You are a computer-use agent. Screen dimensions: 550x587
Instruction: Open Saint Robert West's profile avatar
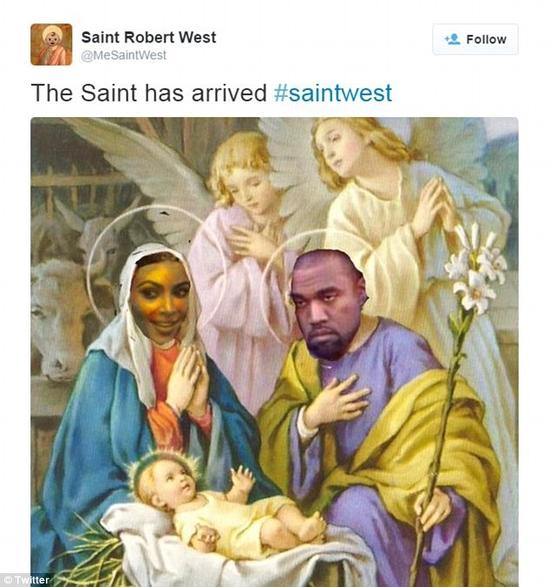[51, 44]
